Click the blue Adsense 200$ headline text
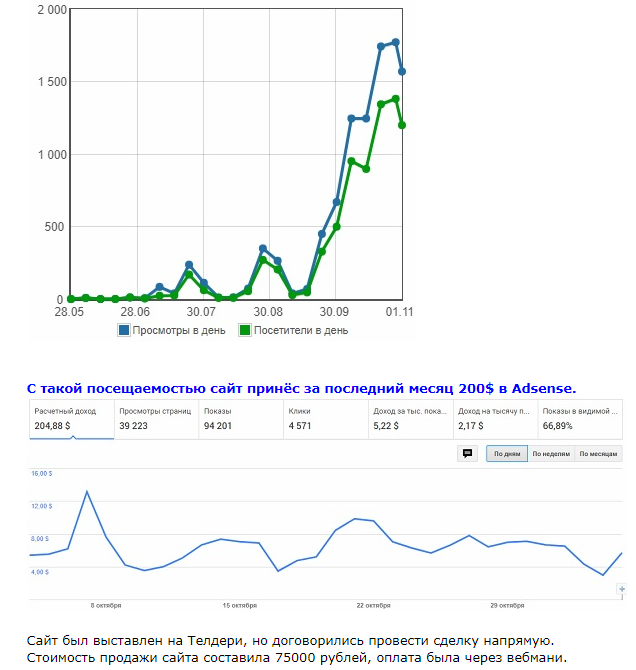Viewport: 636px width, 670px height. pyautogui.click(x=300, y=387)
